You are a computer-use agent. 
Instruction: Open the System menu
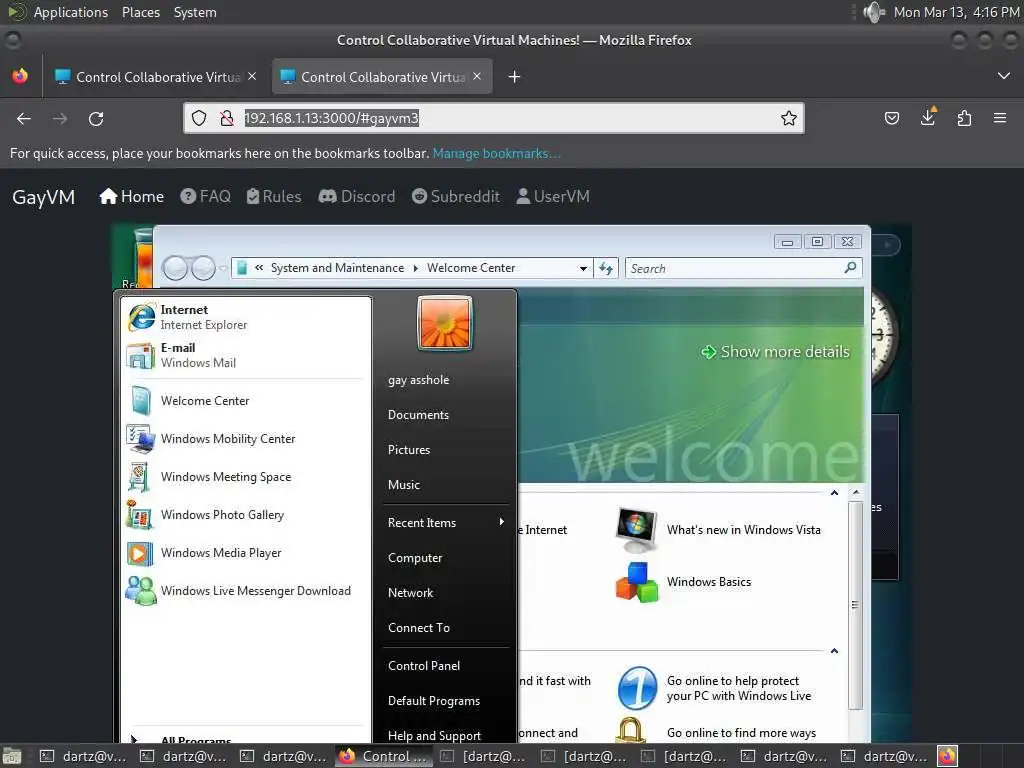[195, 12]
